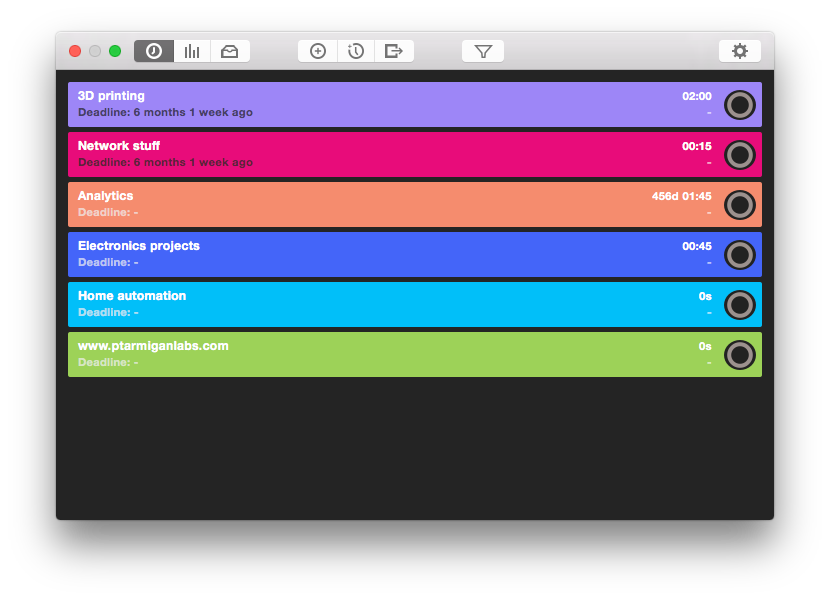Start timer for Home automation

point(739,305)
